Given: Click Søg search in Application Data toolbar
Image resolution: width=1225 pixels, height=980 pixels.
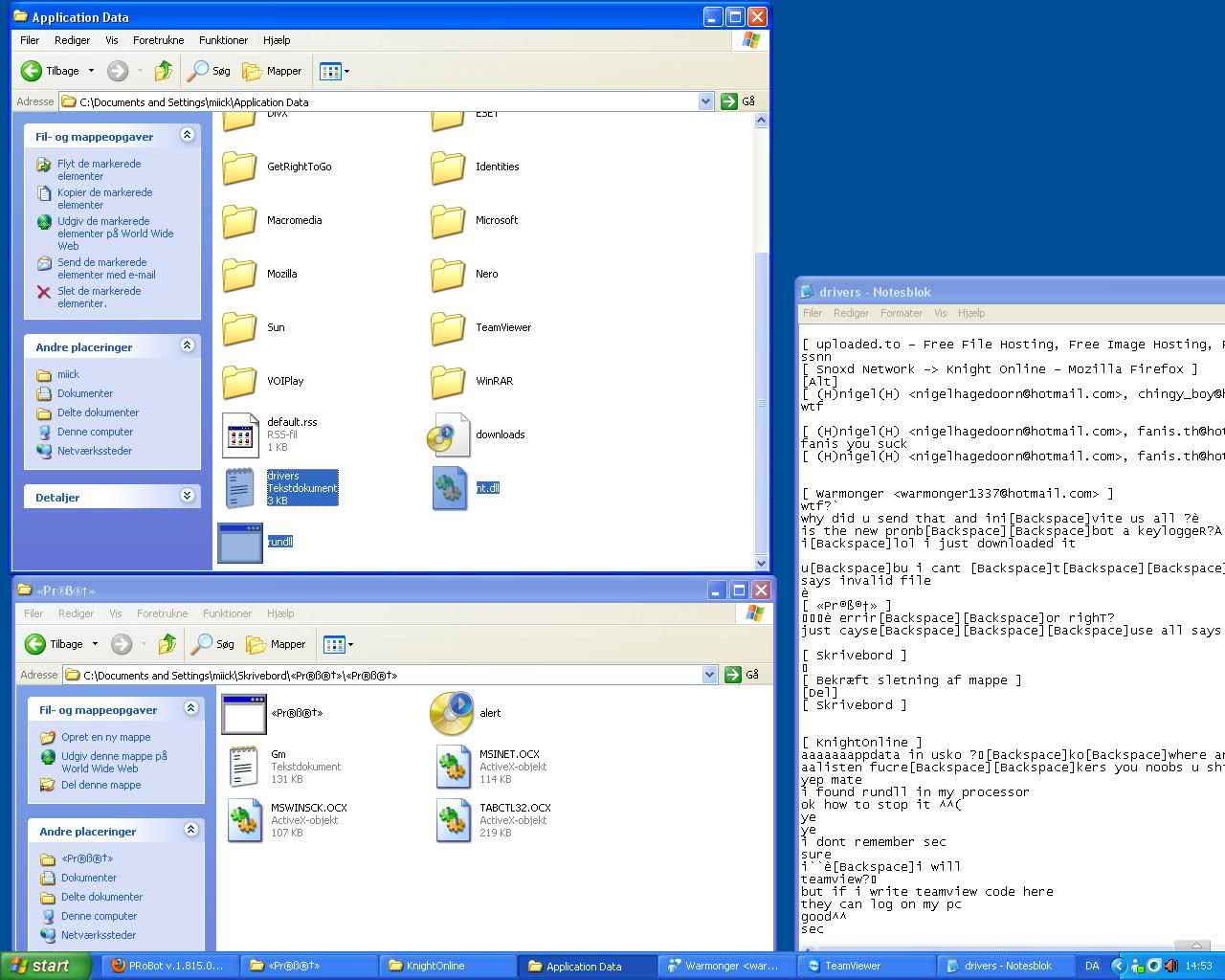Looking at the screenshot, I should click(x=210, y=71).
